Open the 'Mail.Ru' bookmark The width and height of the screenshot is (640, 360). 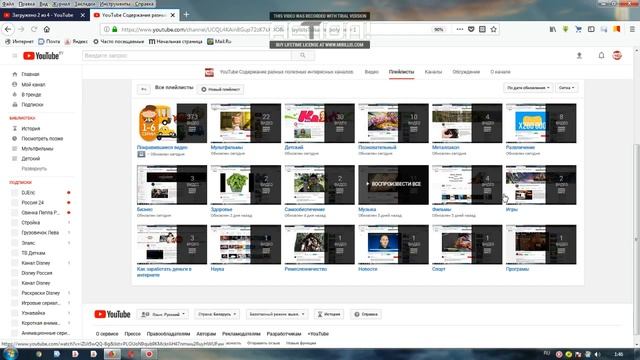(219, 42)
